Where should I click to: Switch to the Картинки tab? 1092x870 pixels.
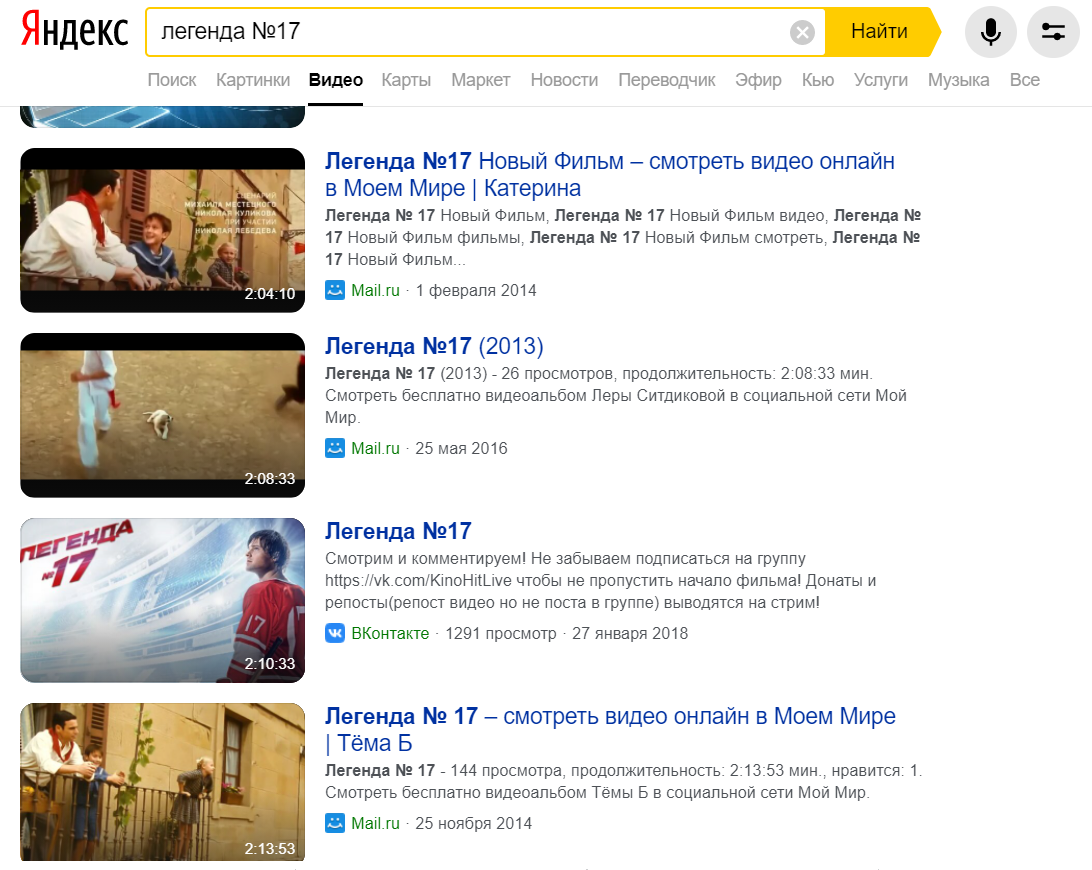[x=253, y=80]
